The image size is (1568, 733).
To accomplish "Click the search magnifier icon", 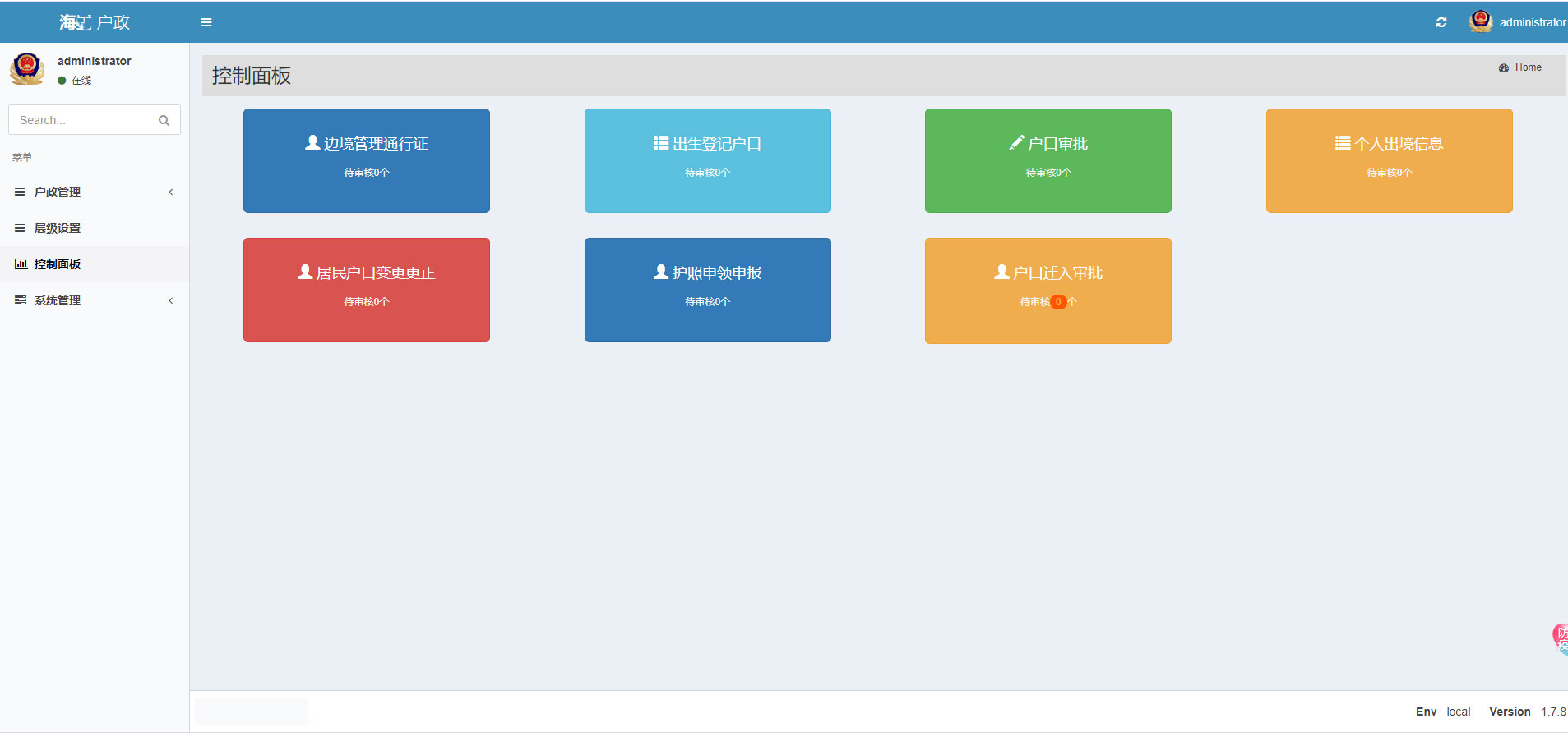I will click(164, 120).
